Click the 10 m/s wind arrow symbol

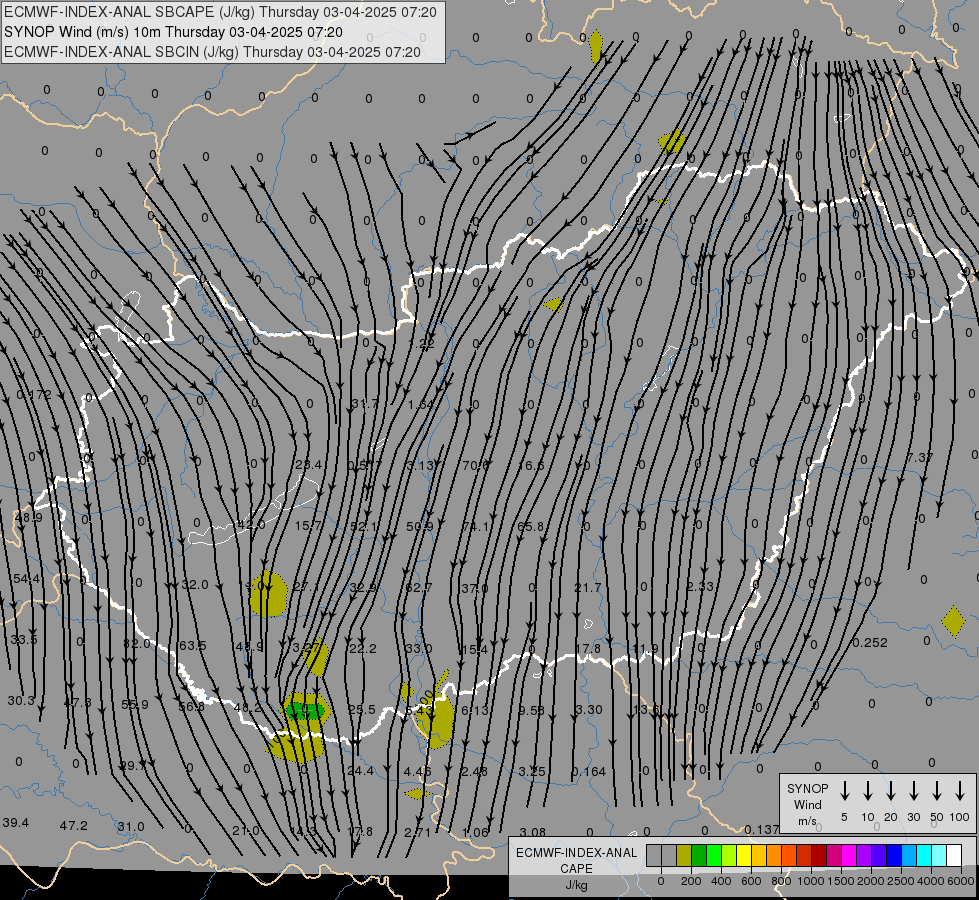coord(867,790)
